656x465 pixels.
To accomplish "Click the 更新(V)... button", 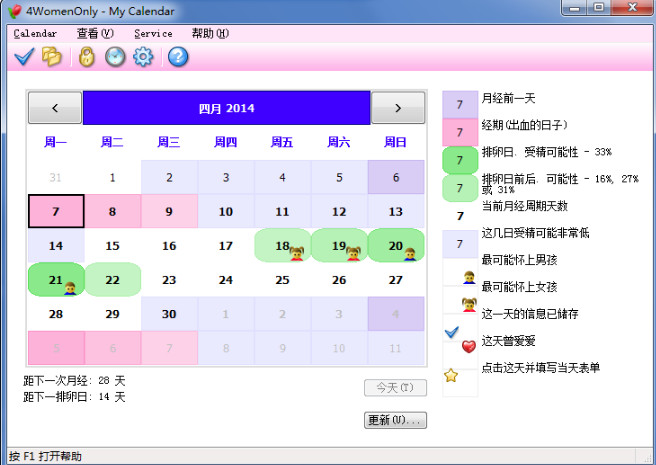I will coord(395,420).
